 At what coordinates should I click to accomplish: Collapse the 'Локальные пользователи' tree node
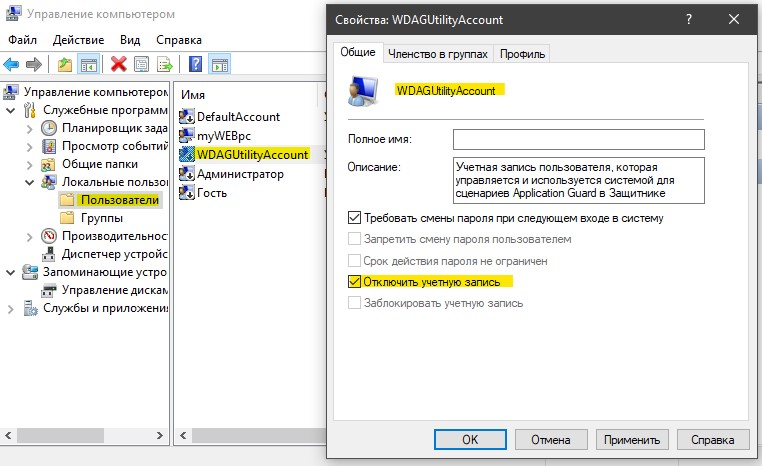tap(30, 183)
